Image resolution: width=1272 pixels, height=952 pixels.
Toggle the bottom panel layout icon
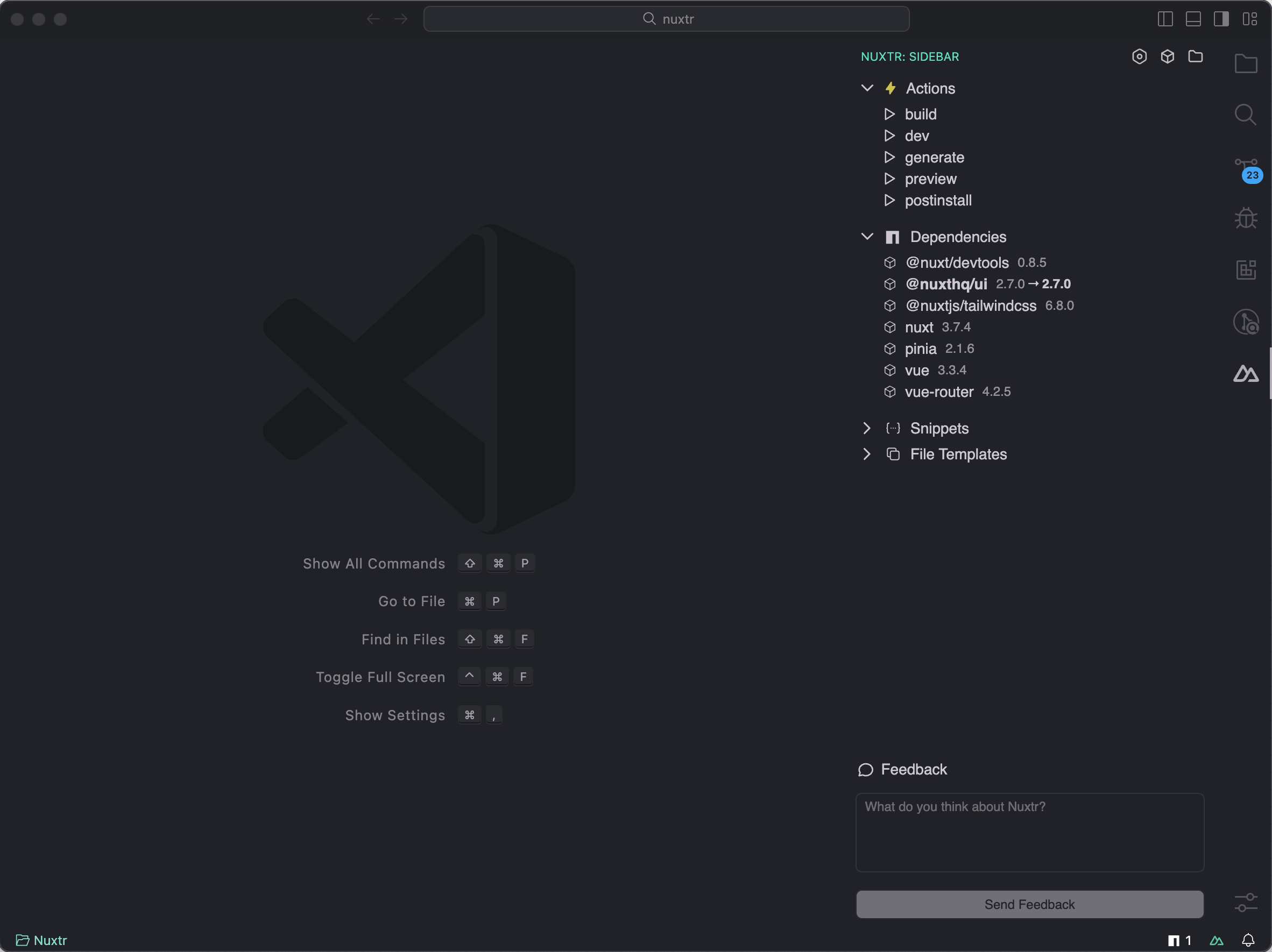[1193, 19]
